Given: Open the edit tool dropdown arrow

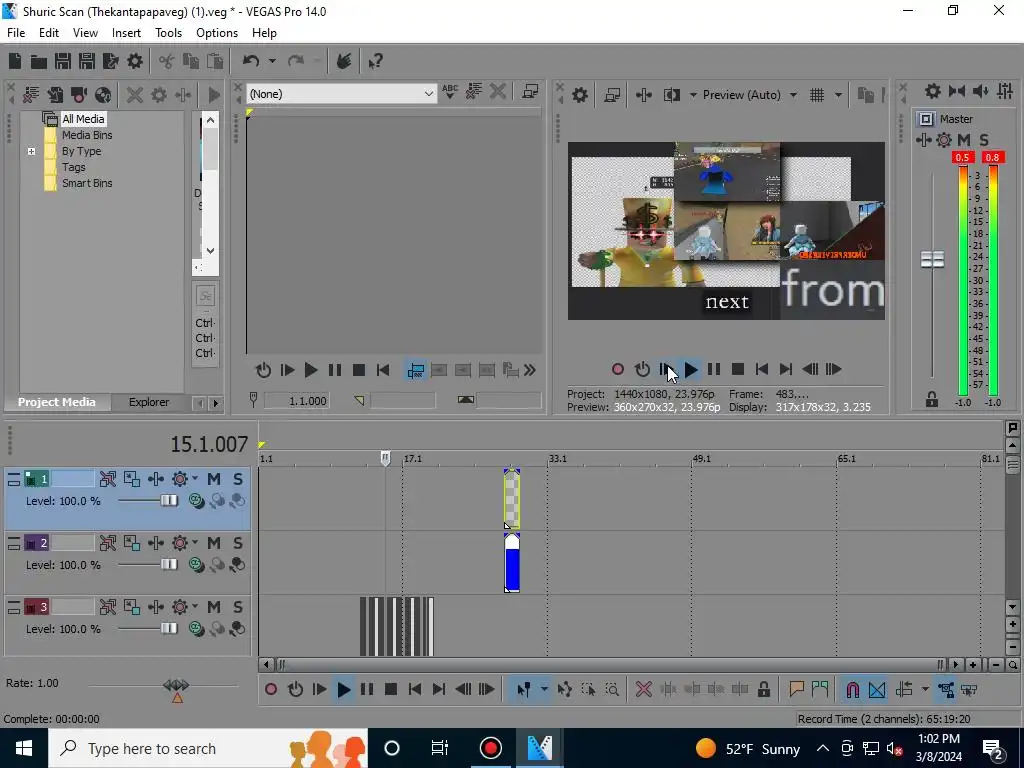Looking at the screenshot, I should point(544,690).
